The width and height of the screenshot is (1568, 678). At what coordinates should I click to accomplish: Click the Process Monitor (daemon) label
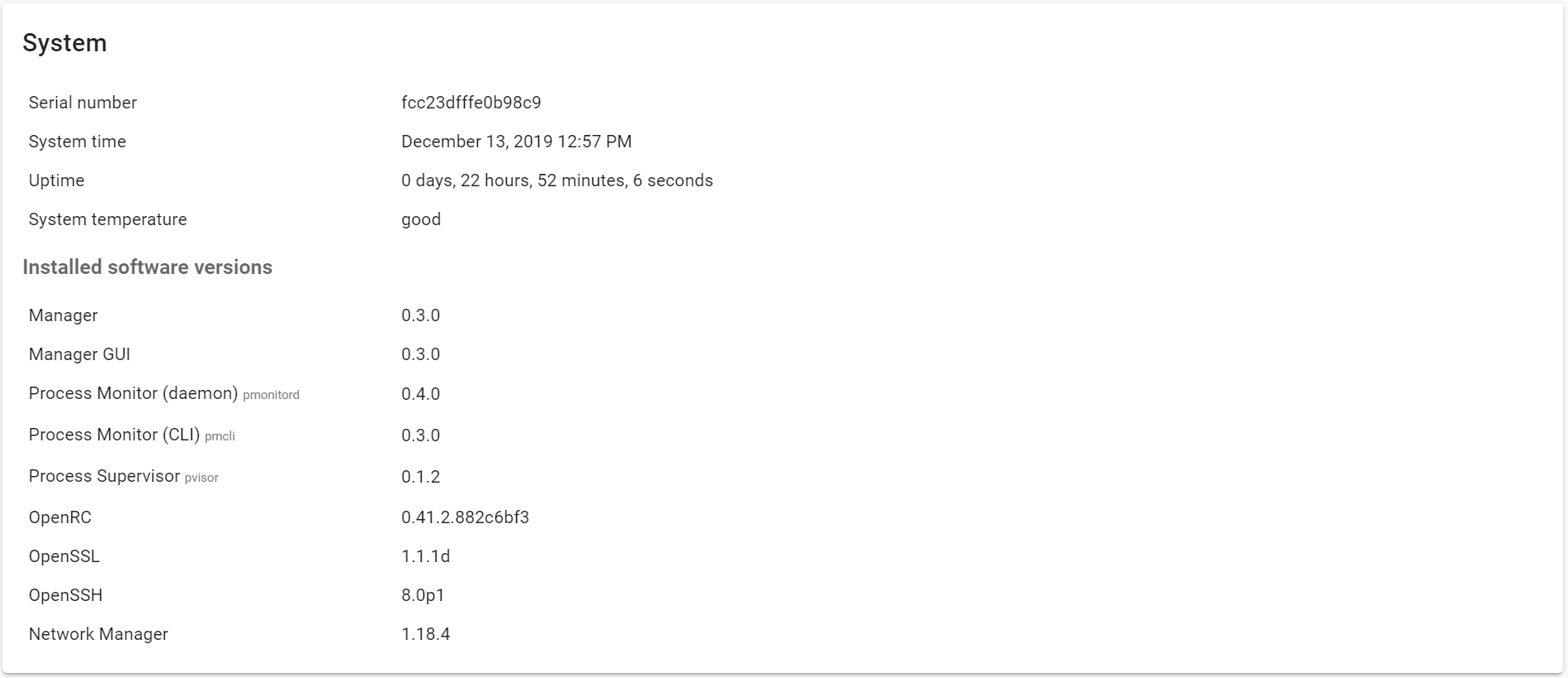[133, 393]
